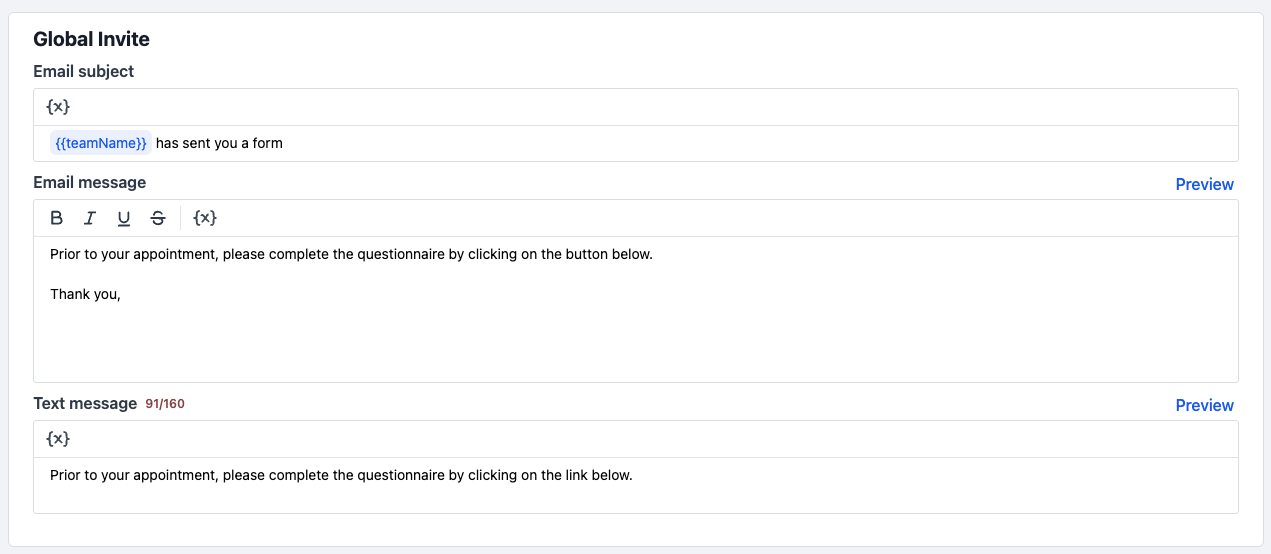Screen dimensions: 1271x554
Task: Apply strikethrough formatting in email message
Action: [x=158, y=218]
